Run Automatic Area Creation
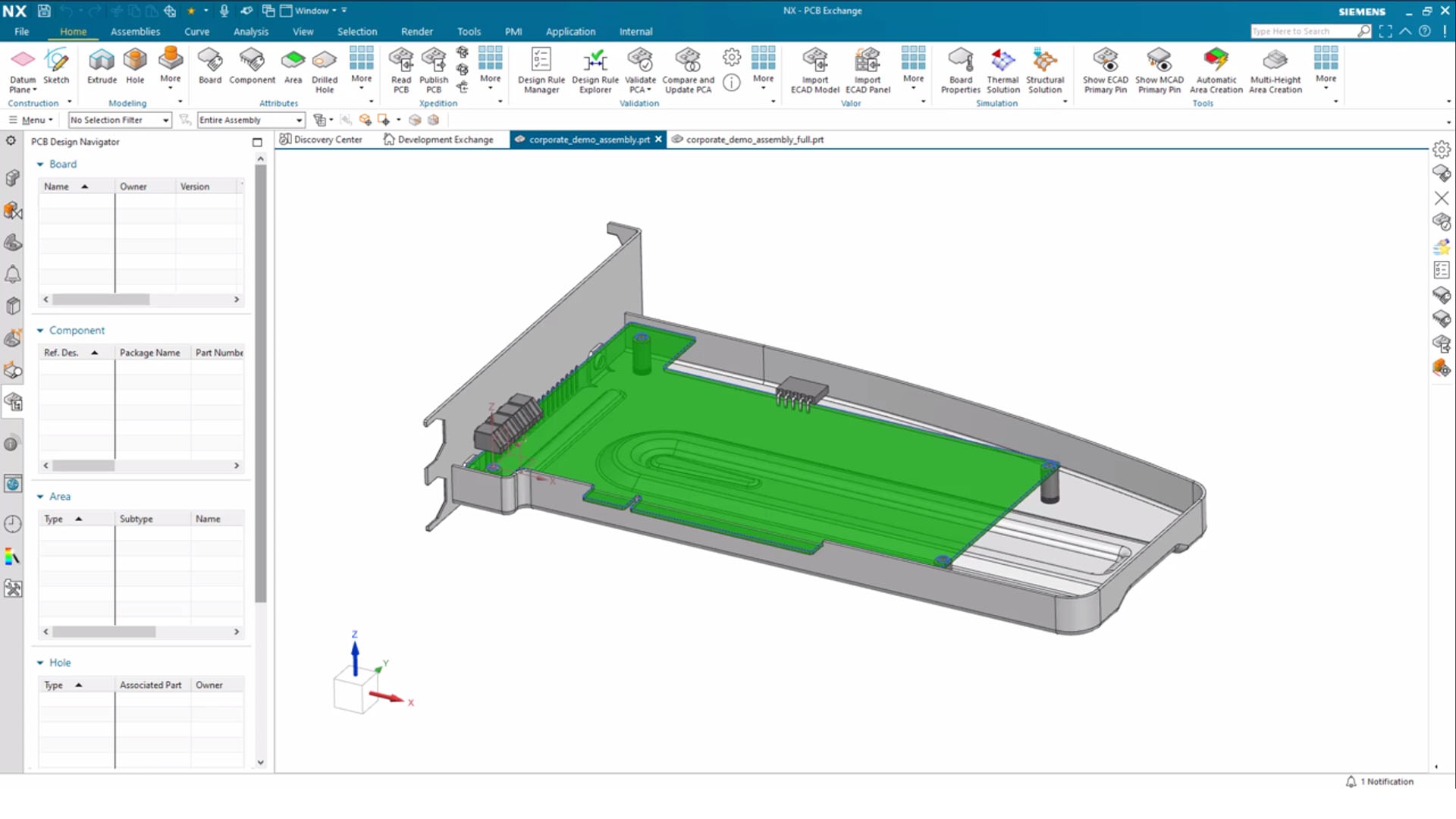Image resolution: width=1456 pixels, height=819 pixels. coord(1216,68)
